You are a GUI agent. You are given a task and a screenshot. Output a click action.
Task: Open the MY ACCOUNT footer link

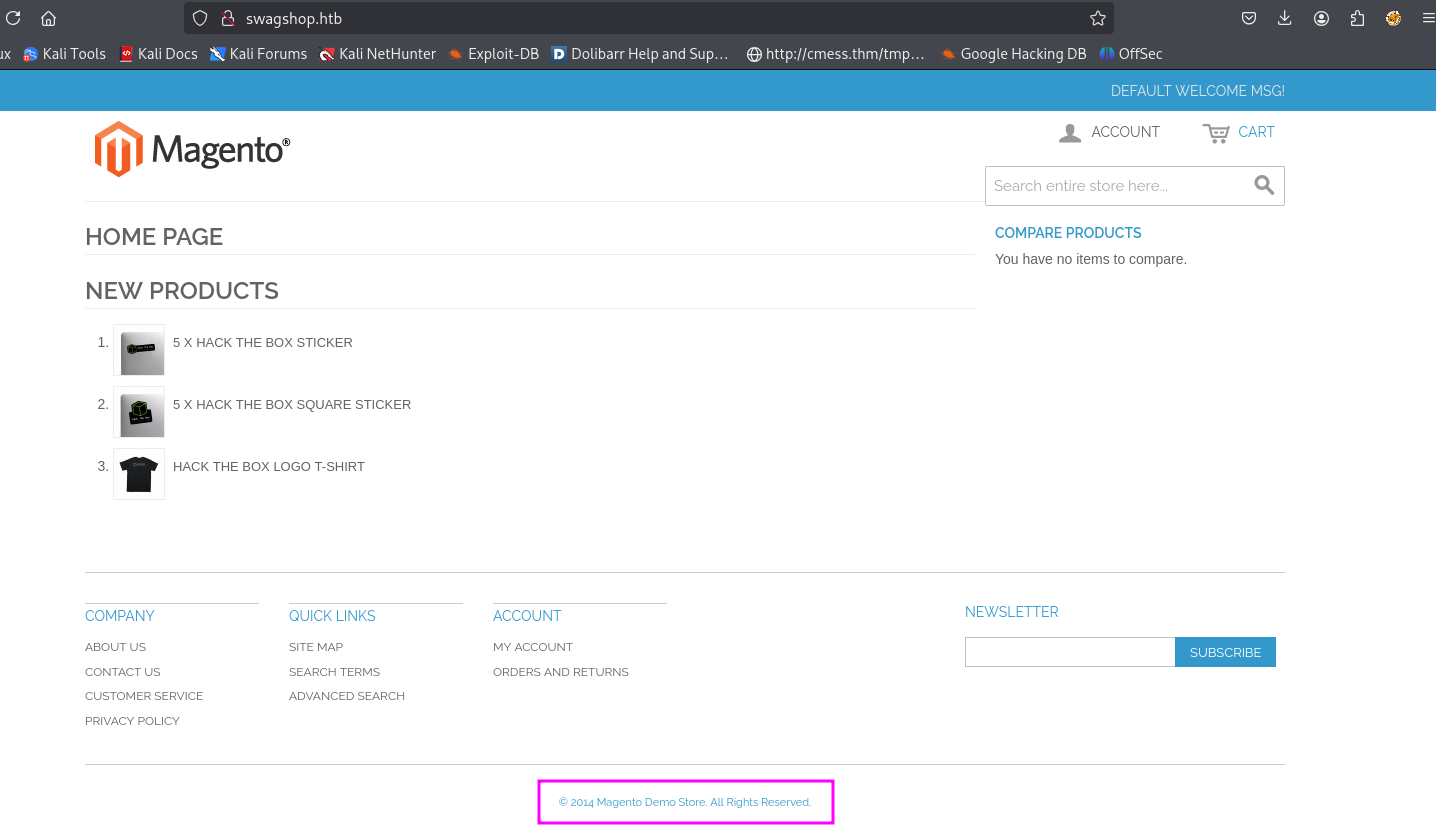point(533,647)
